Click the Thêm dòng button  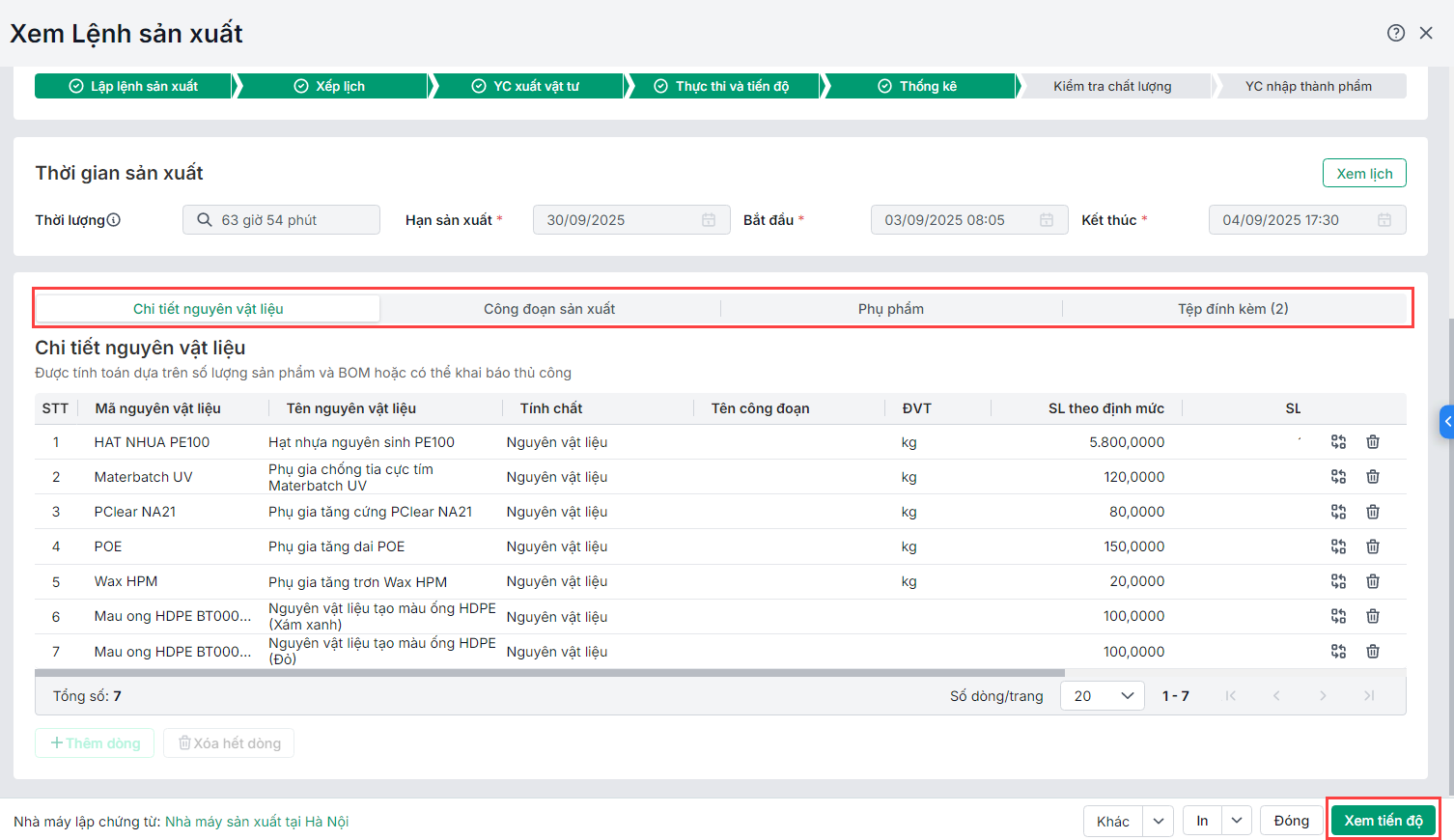coord(95,743)
